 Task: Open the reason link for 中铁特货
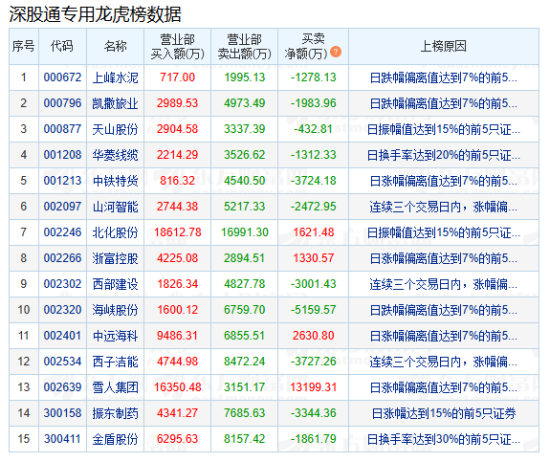tap(443, 181)
